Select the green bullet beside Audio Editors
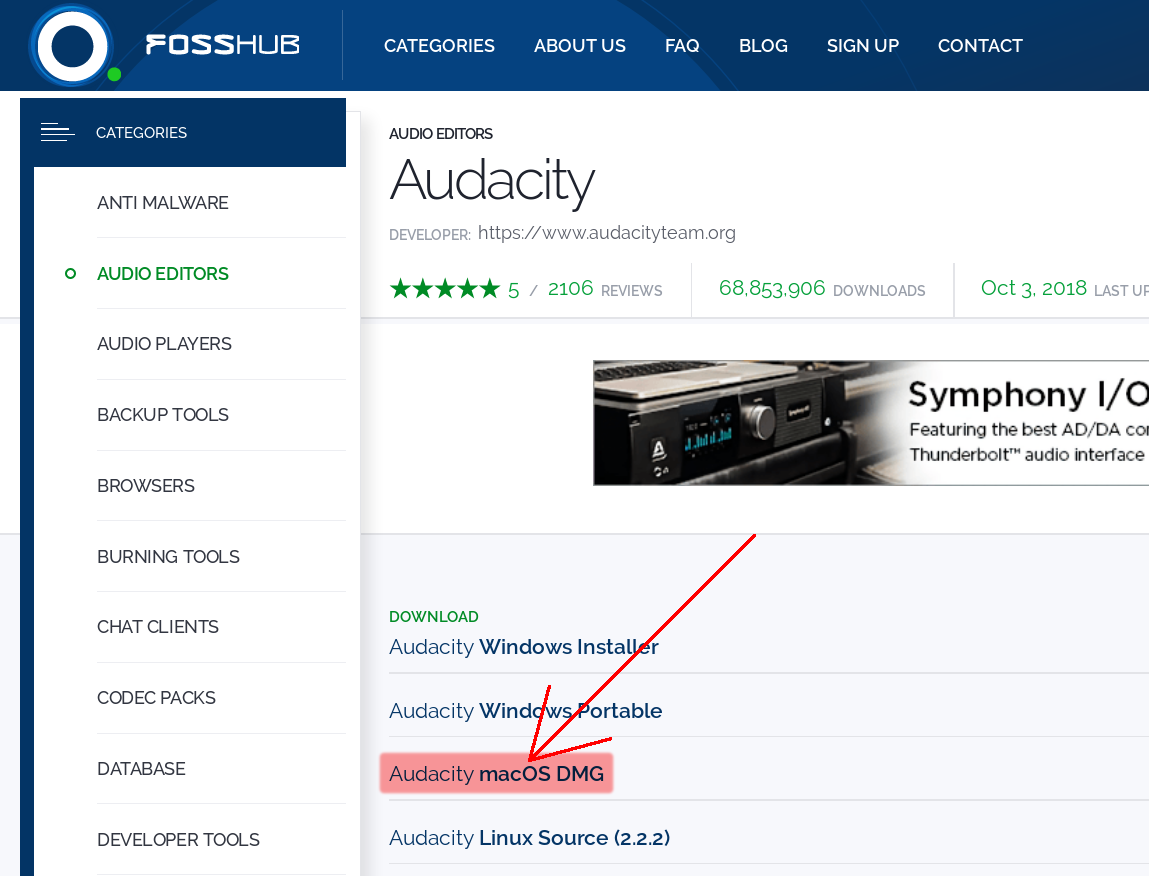This screenshot has width=1149, height=876. (x=70, y=273)
